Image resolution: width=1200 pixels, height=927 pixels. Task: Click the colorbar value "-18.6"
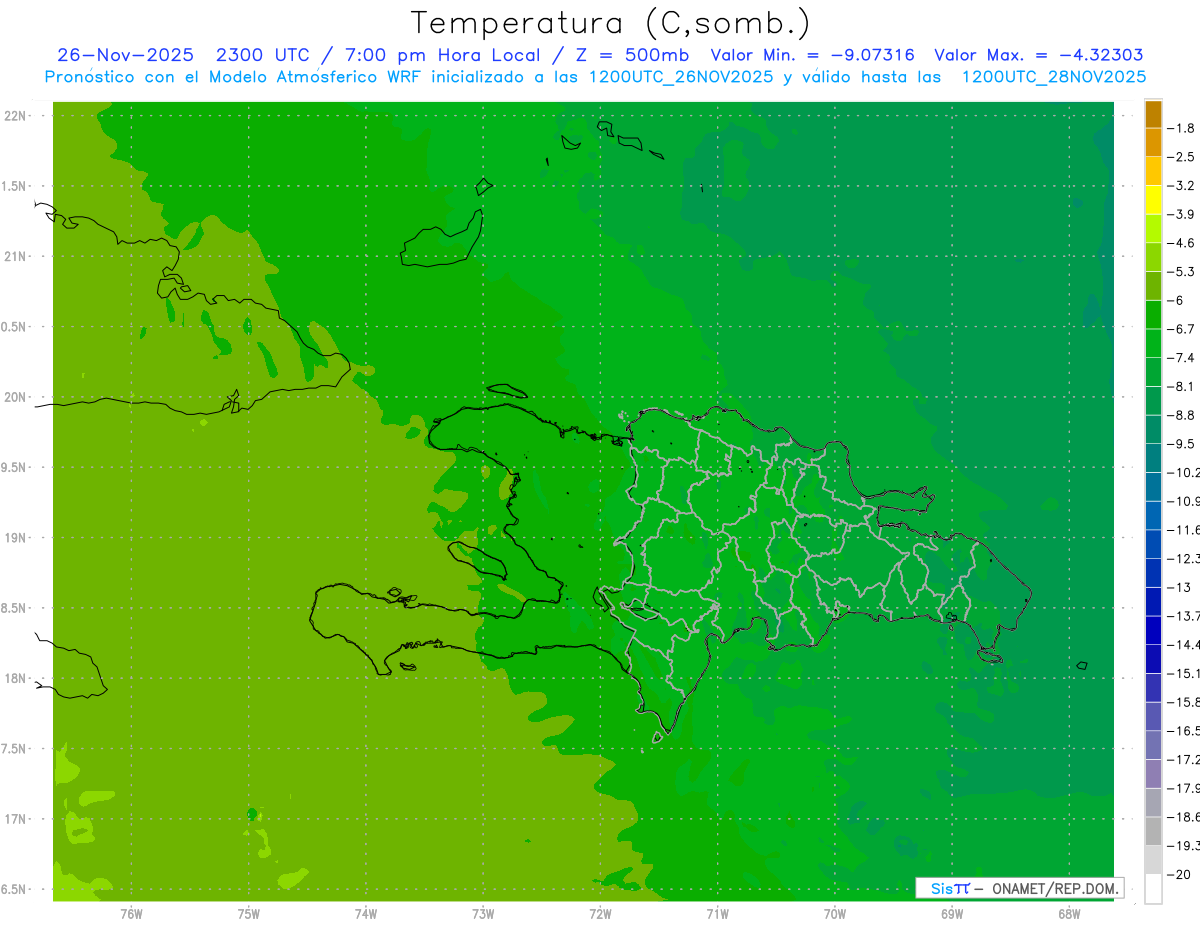coord(1183,817)
